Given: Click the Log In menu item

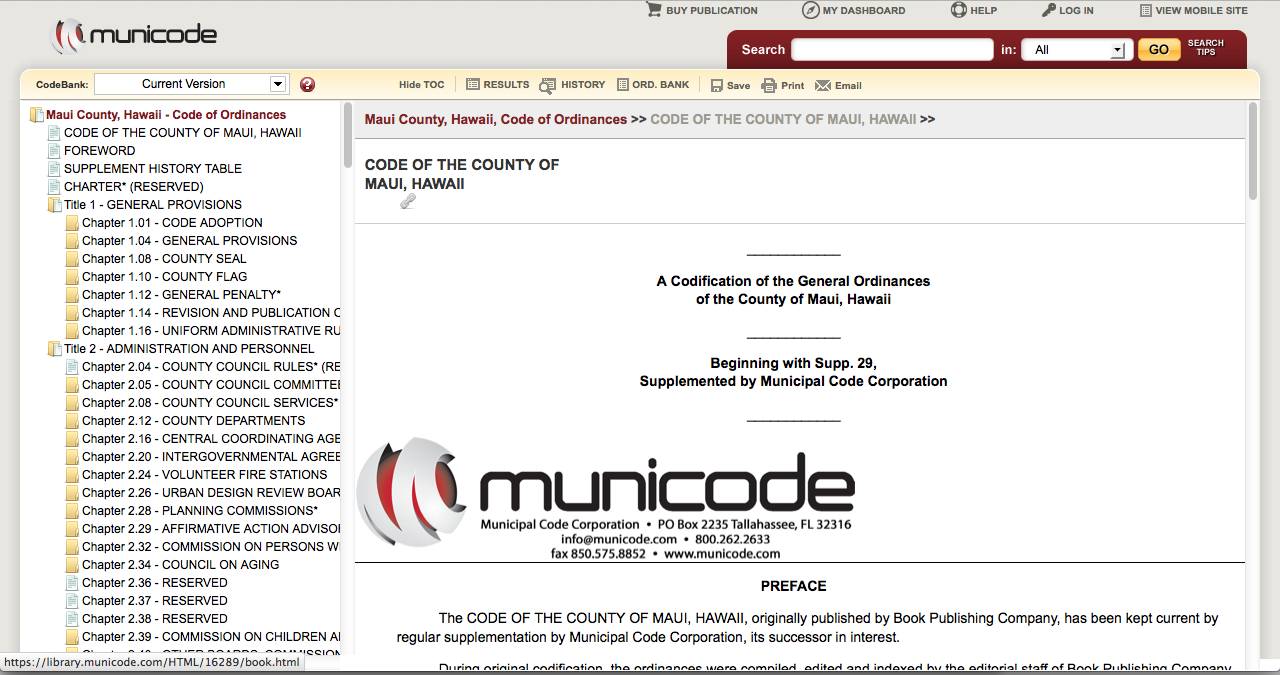Looking at the screenshot, I should coord(1076,11).
